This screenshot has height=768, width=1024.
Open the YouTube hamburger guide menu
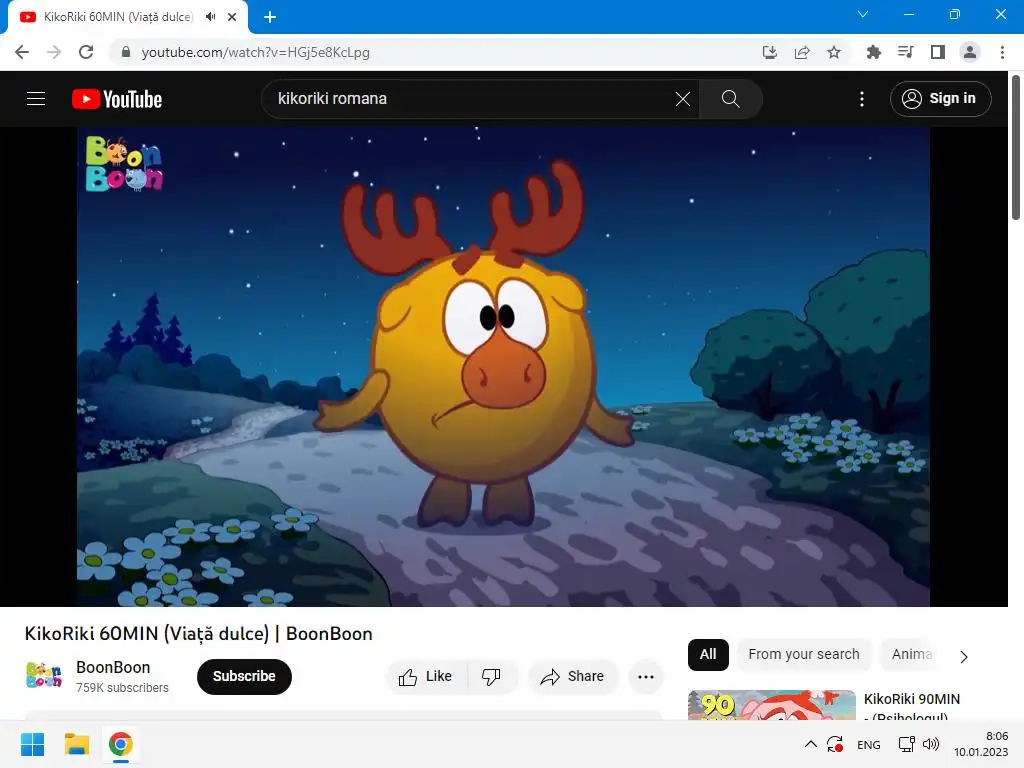pyautogui.click(x=36, y=99)
